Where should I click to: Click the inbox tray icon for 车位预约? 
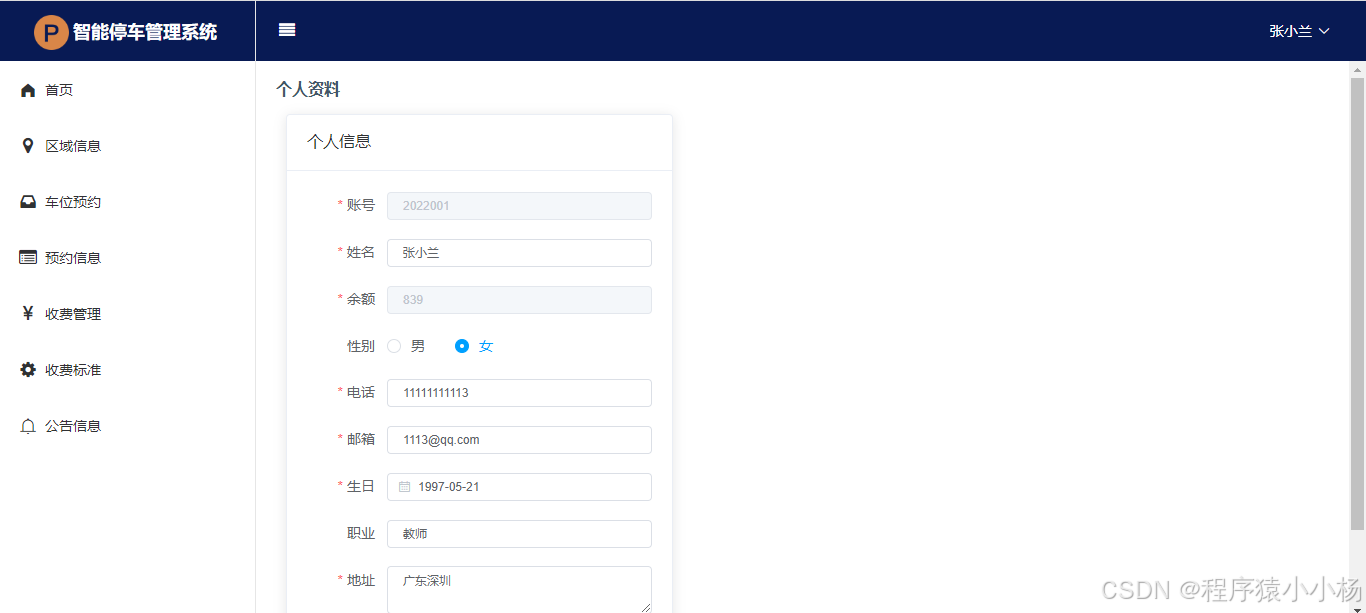pyautogui.click(x=28, y=202)
